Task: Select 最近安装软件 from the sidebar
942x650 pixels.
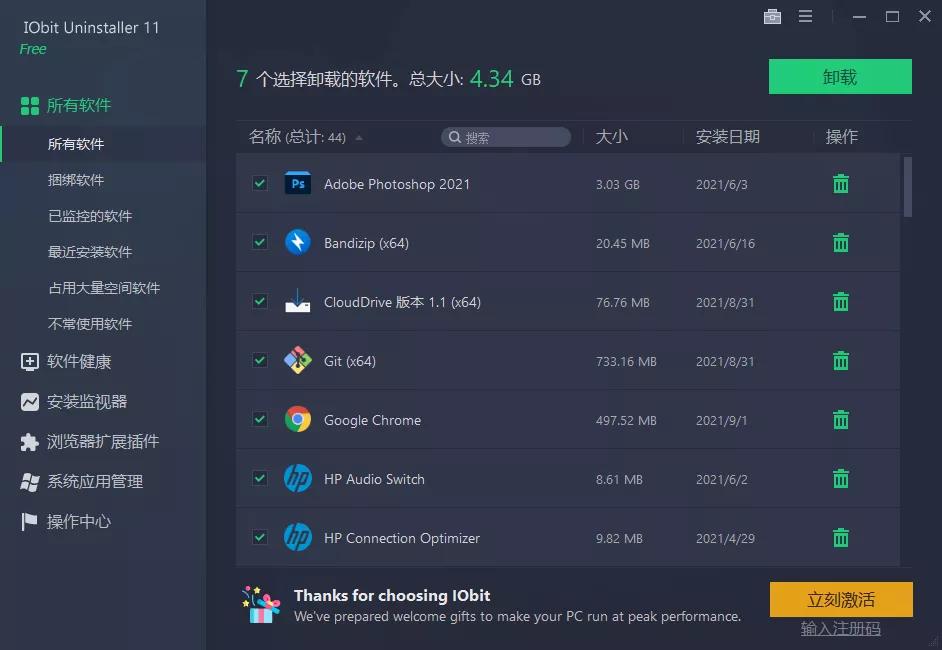Action: coord(95,252)
